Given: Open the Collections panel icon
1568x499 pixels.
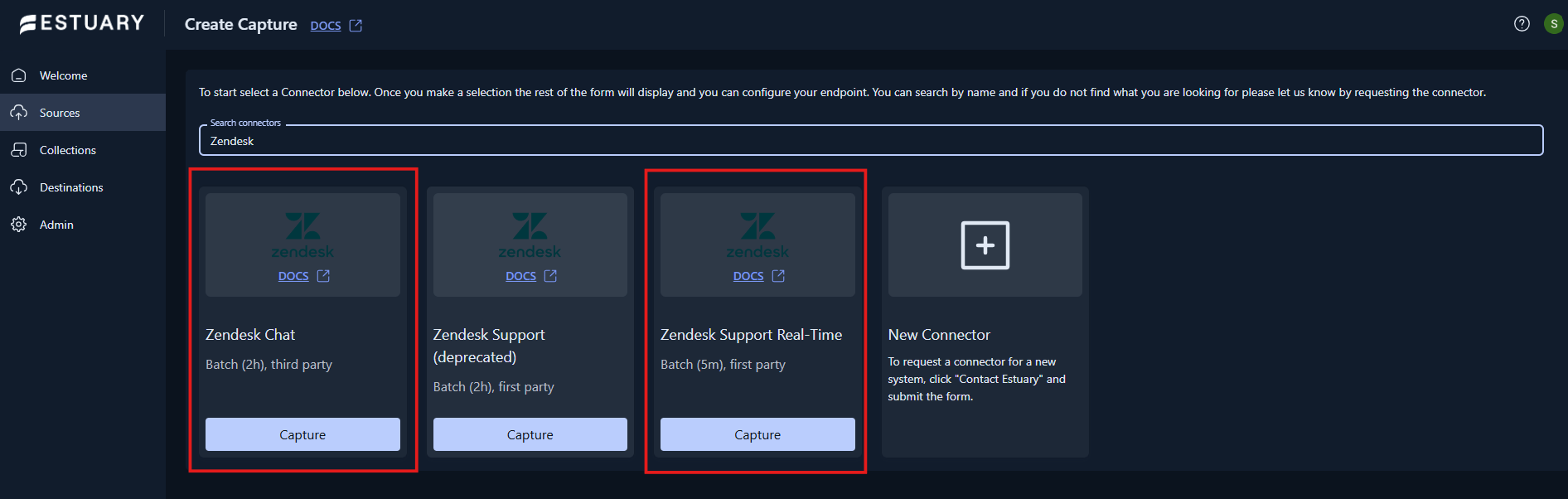Looking at the screenshot, I should pyautogui.click(x=19, y=149).
